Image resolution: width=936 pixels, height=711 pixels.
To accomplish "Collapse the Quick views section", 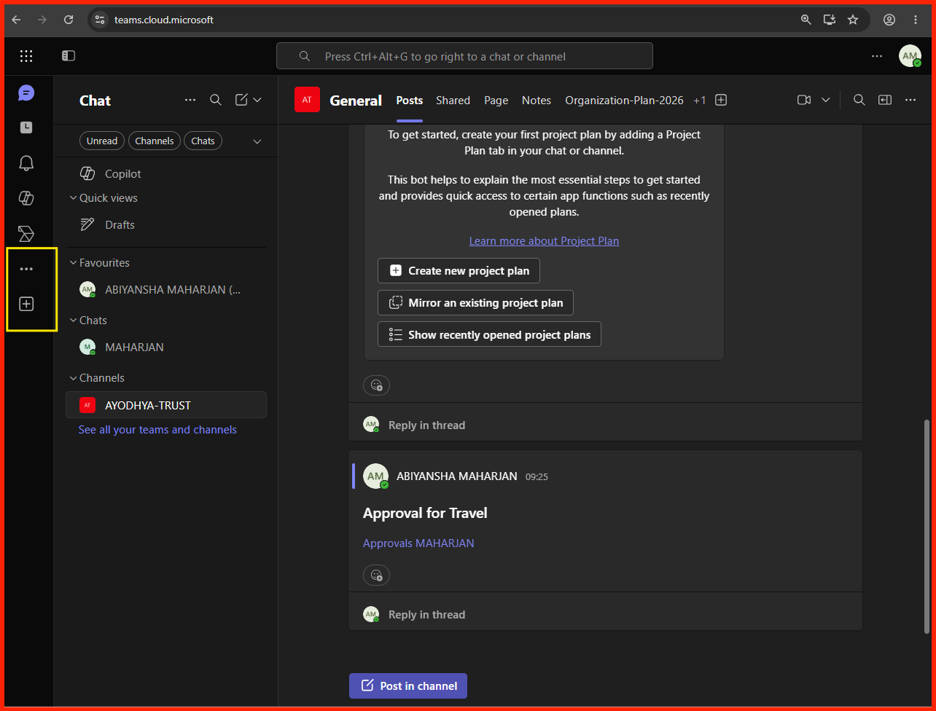I will tap(73, 198).
